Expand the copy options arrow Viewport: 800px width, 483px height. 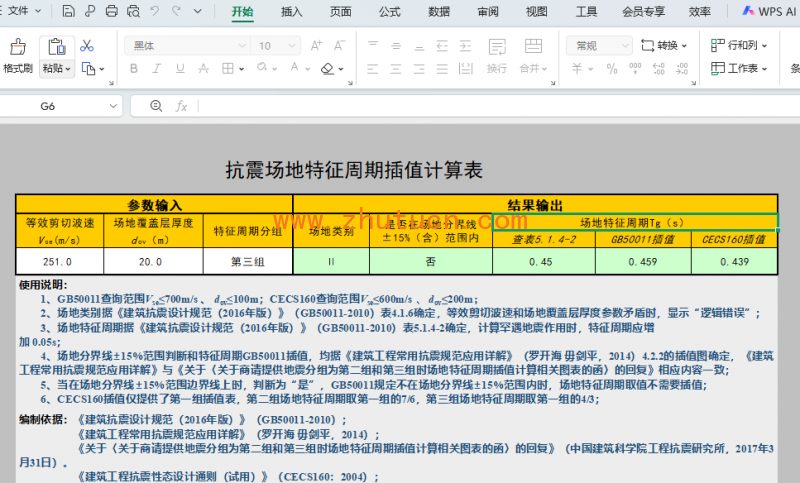coord(102,69)
